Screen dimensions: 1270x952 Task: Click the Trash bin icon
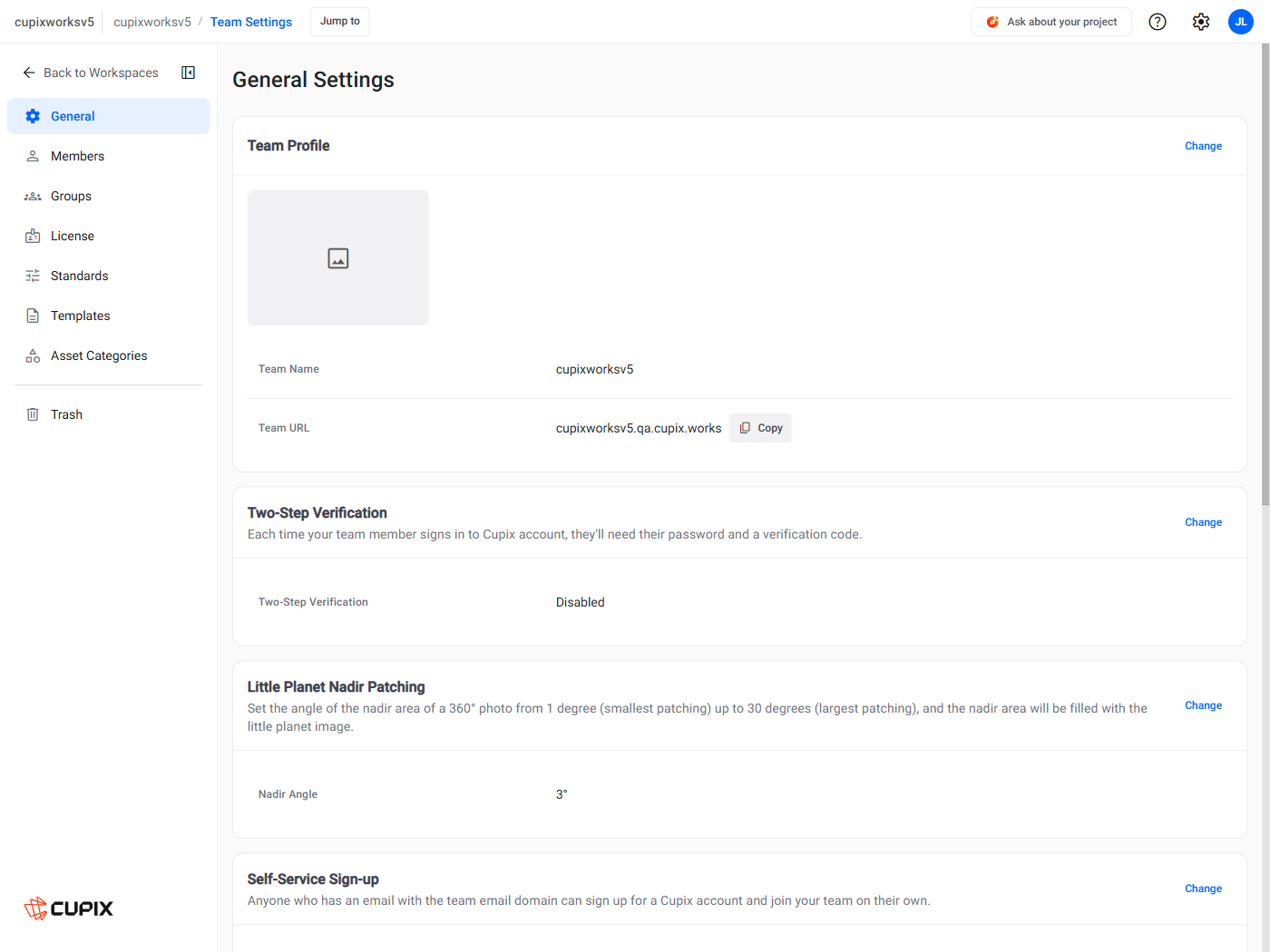click(x=33, y=414)
